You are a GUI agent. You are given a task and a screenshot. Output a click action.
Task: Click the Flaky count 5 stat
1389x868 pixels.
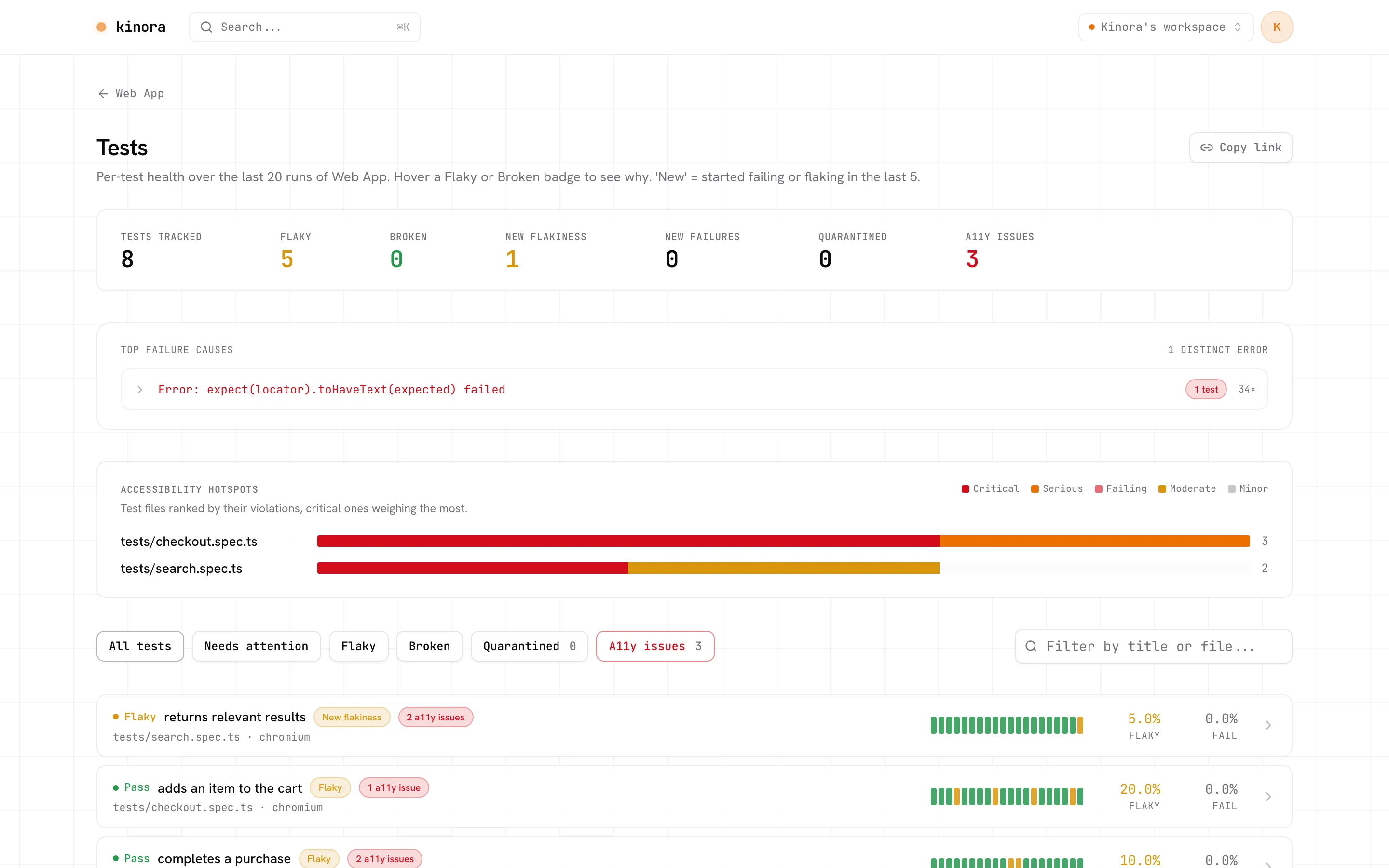(x=287, y=259)
